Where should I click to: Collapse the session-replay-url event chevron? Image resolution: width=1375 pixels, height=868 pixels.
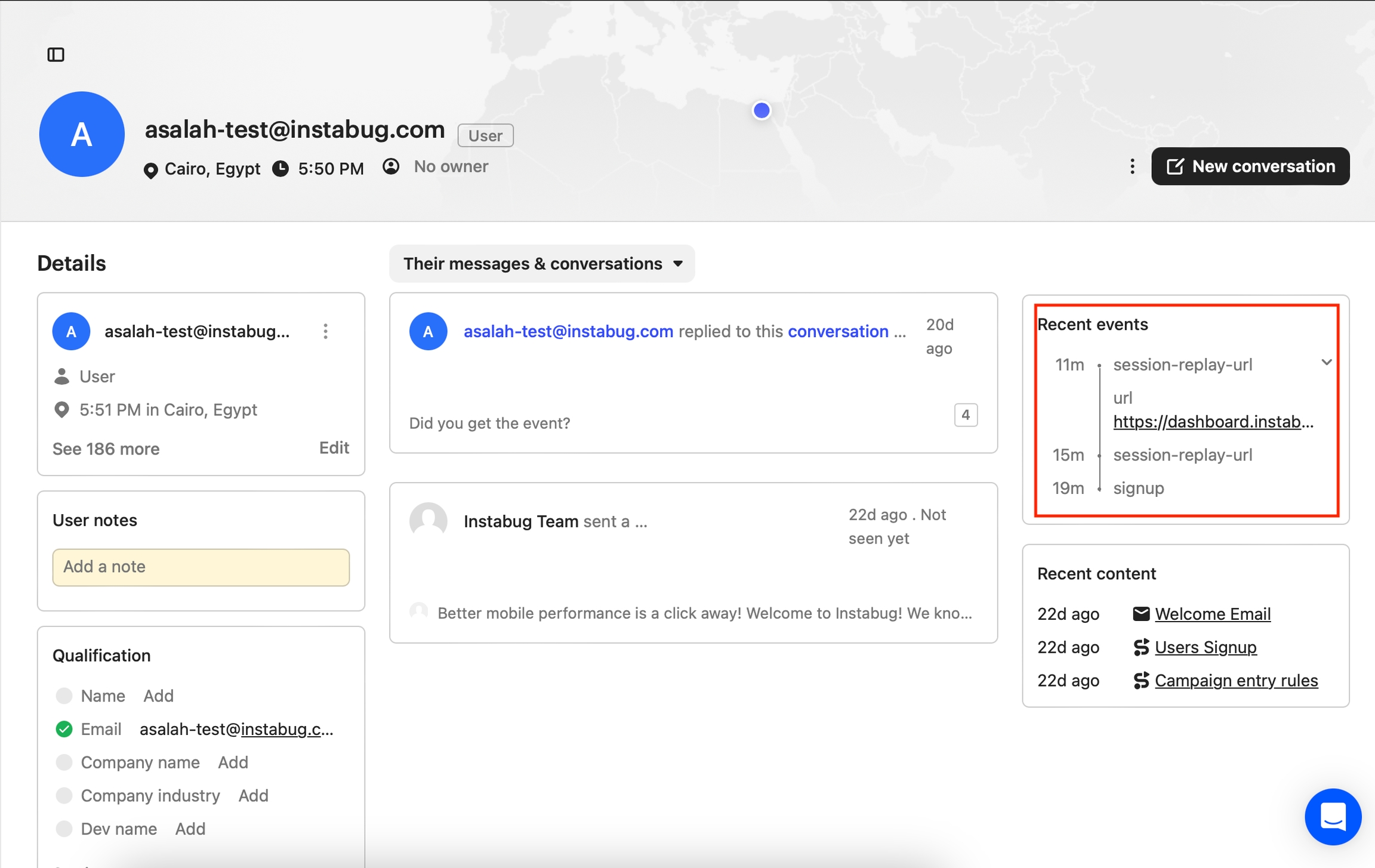point(1326,363)
